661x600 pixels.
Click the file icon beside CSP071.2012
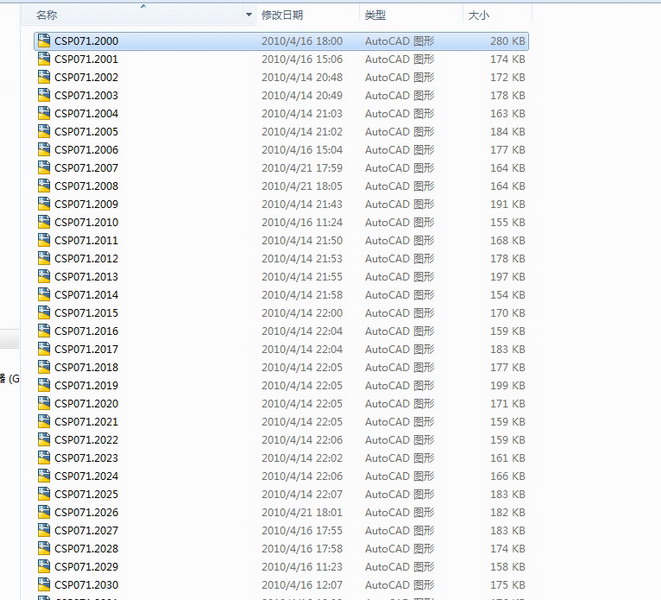(44, 258)
